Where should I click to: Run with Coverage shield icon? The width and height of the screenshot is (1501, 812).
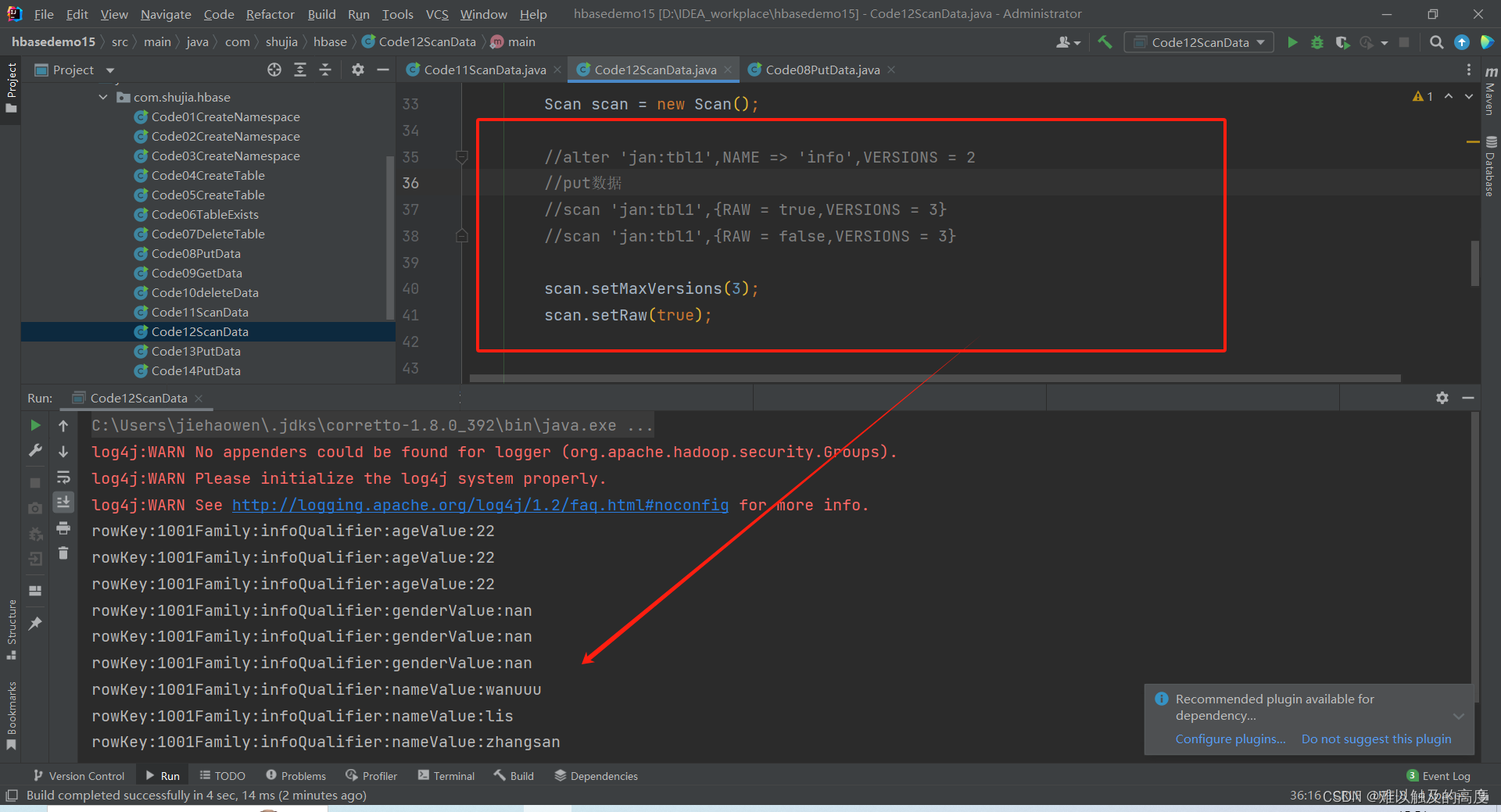coord(1342,42)
